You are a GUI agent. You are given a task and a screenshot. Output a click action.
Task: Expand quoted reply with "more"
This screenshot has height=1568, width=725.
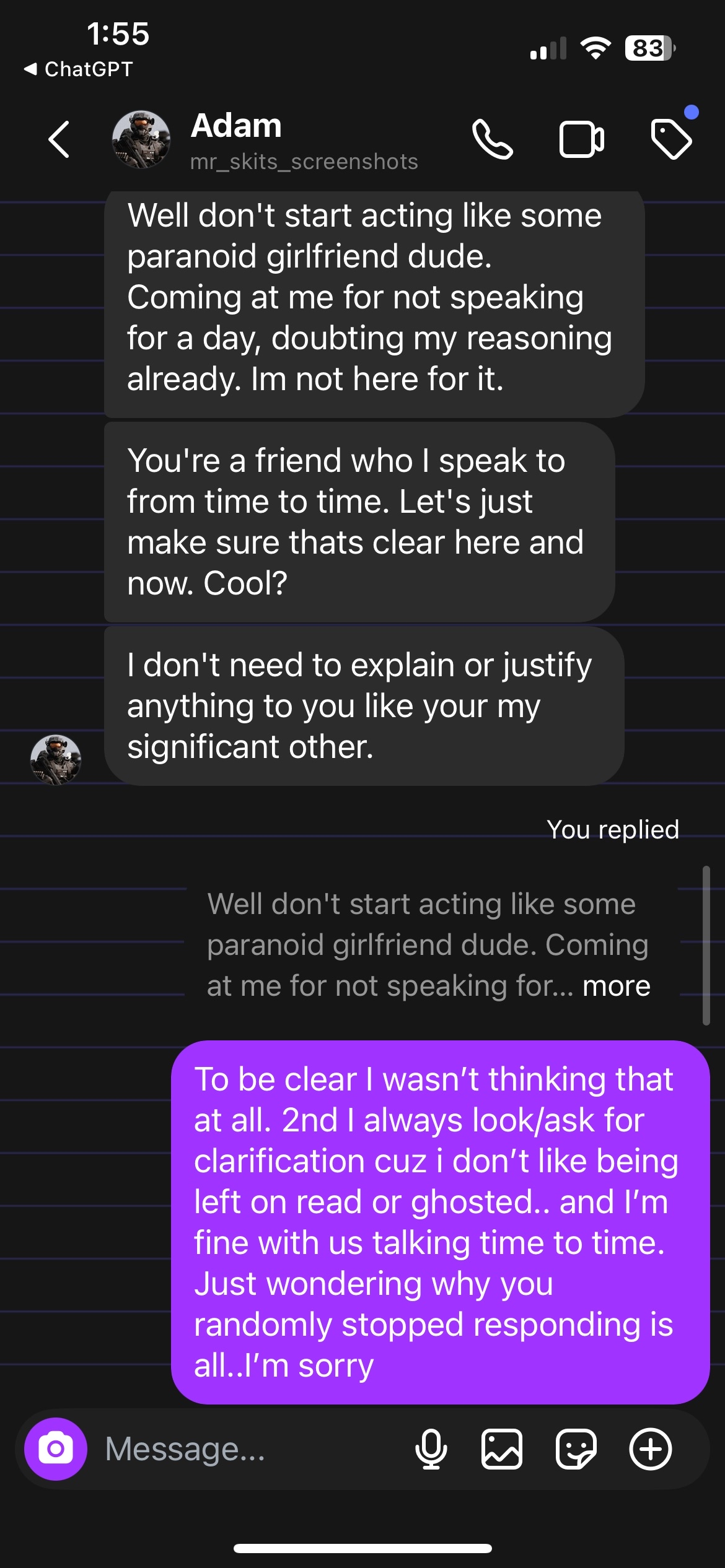[617, 986]
